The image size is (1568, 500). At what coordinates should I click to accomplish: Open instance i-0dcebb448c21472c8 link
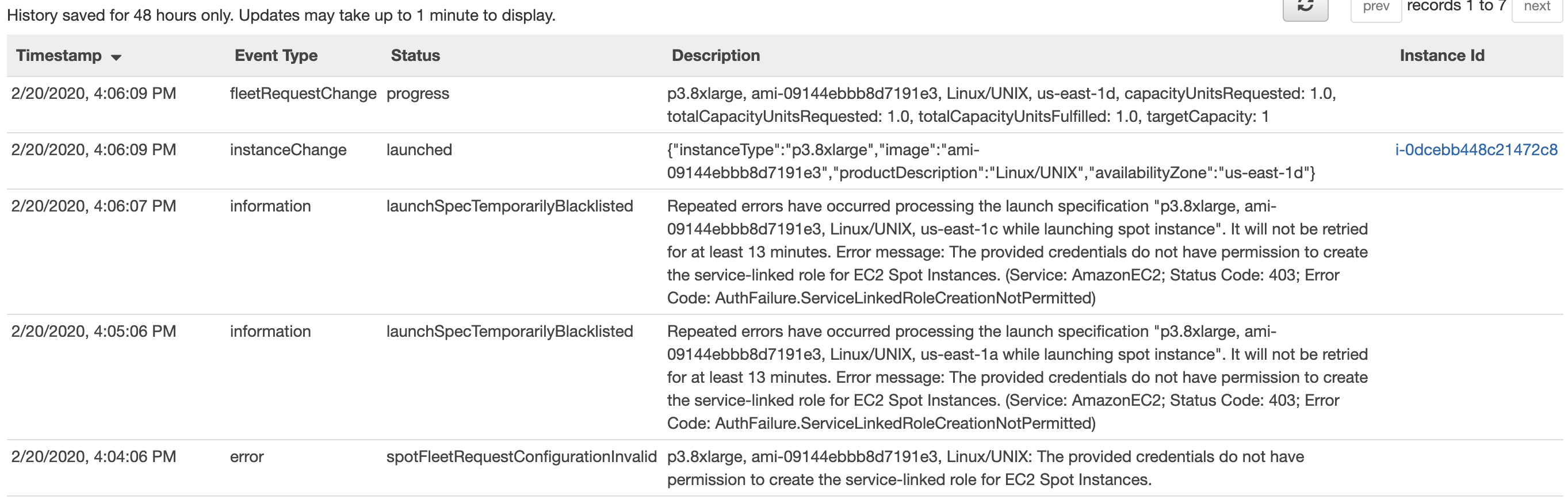(x=1476, y=149)
